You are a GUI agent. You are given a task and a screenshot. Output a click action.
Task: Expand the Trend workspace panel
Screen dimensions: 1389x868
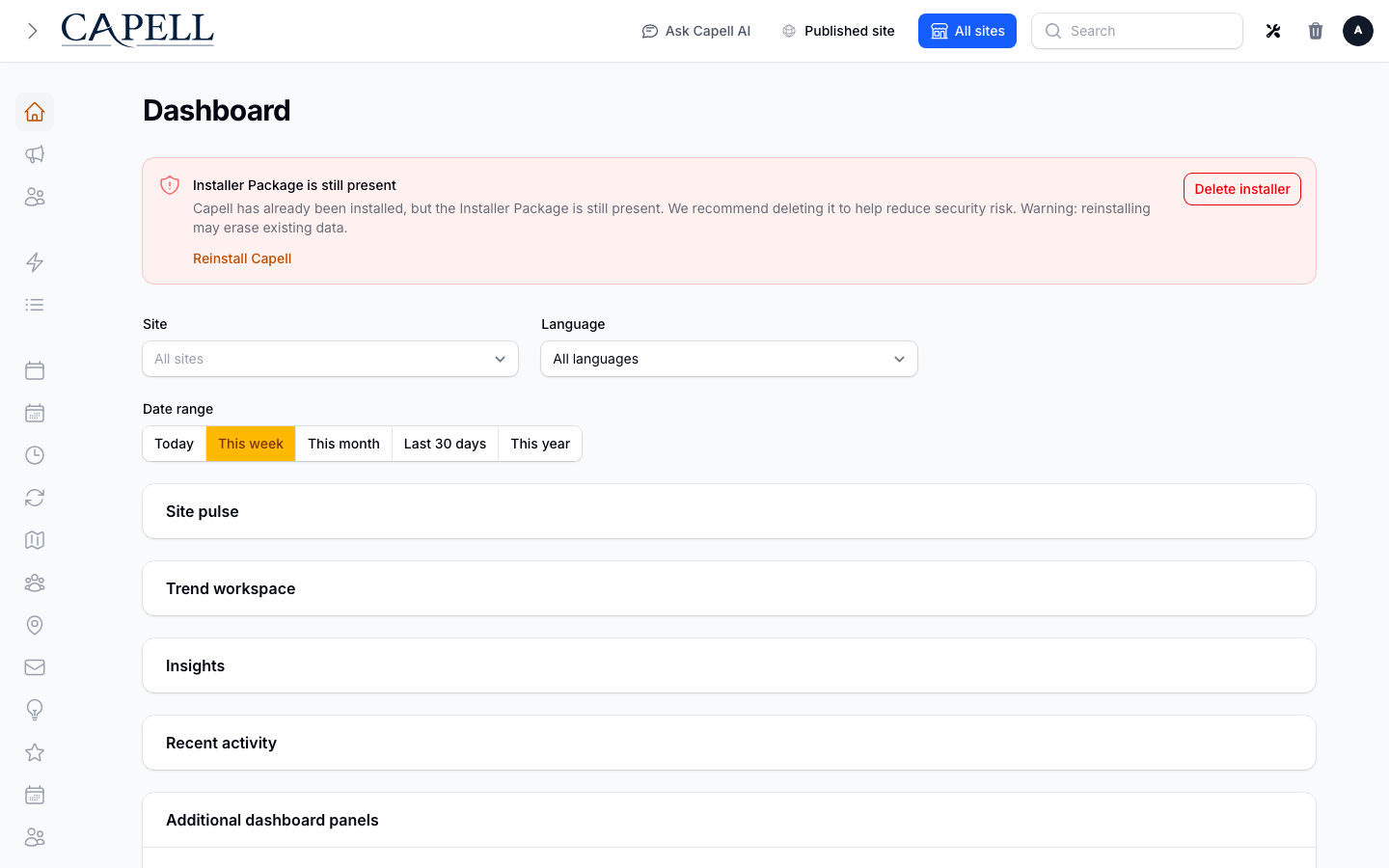729,588
